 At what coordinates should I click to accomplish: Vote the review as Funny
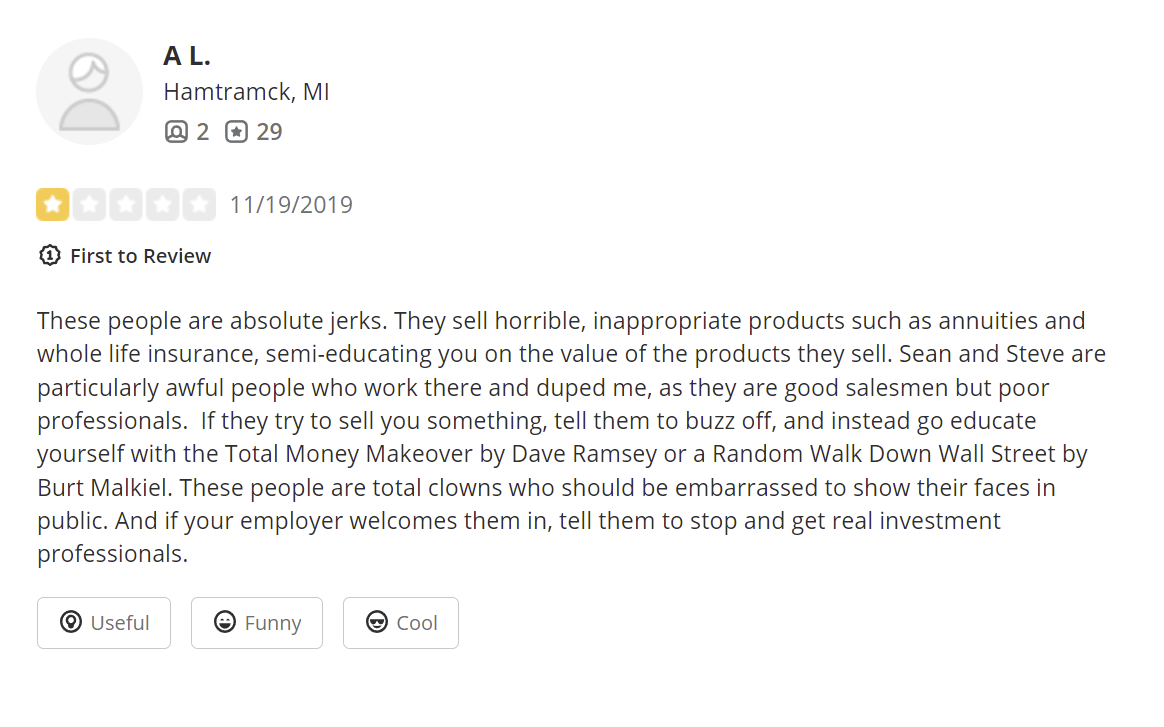pos(257,623)
